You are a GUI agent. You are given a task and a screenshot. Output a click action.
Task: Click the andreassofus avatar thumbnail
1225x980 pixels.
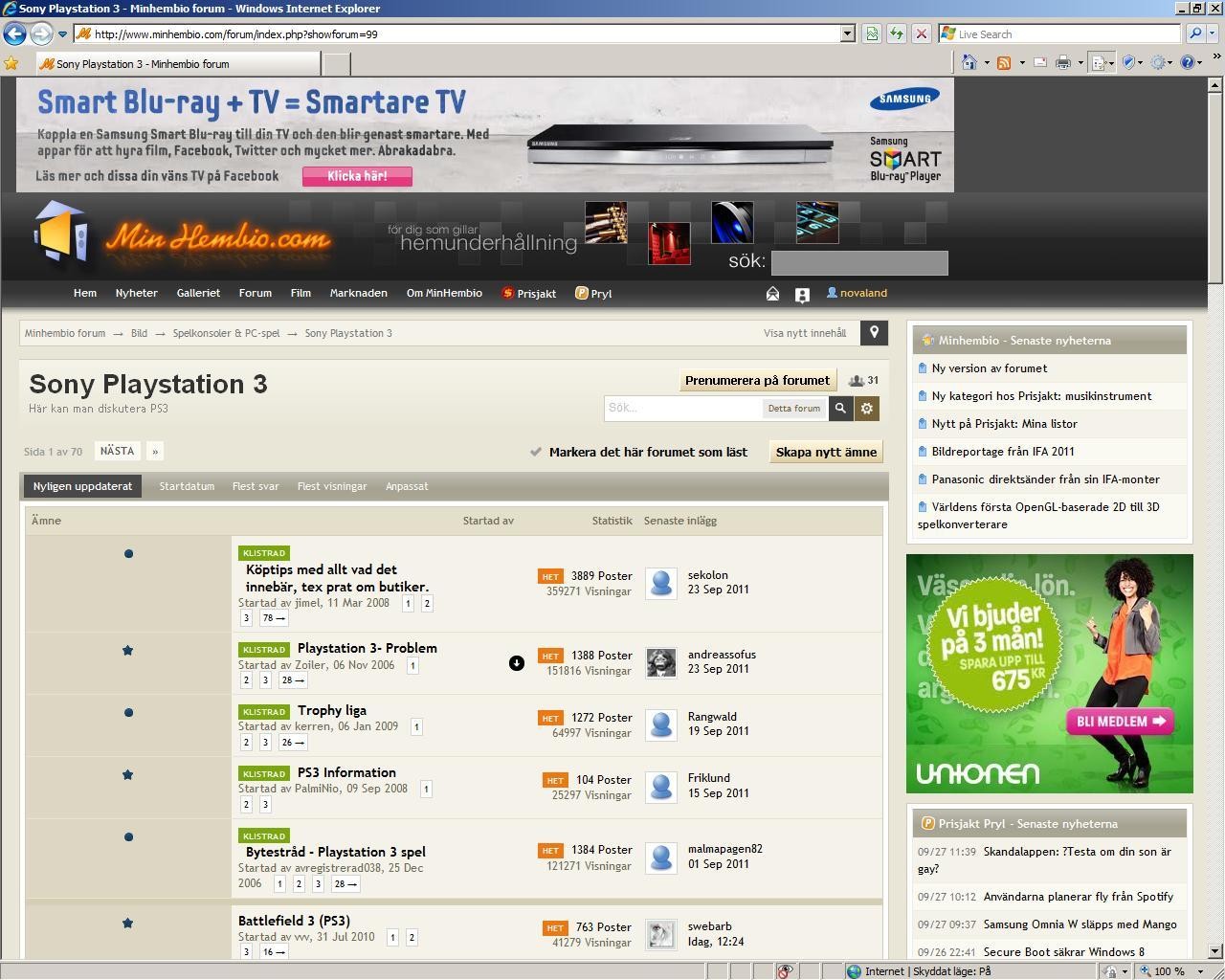tap(661, 662)
